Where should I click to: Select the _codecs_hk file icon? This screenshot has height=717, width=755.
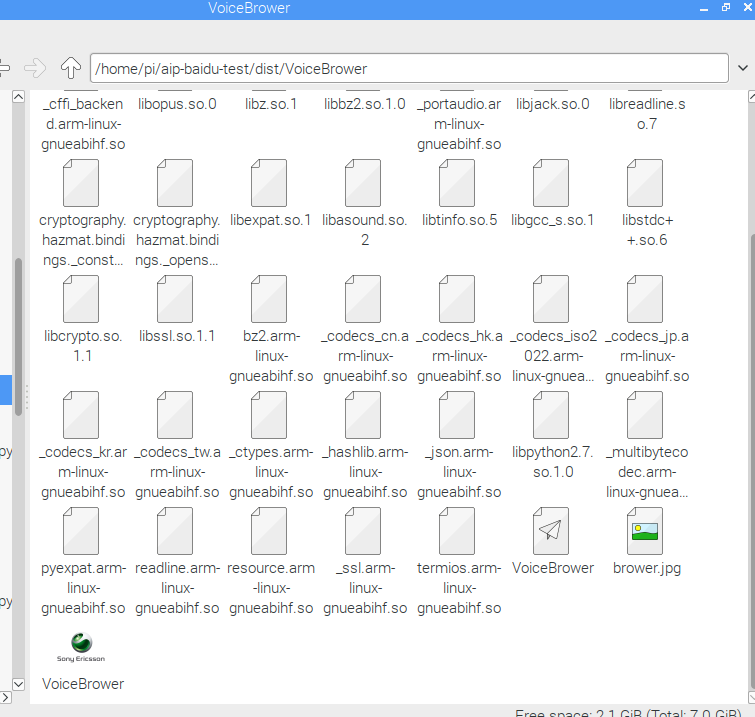pos(457,300)
